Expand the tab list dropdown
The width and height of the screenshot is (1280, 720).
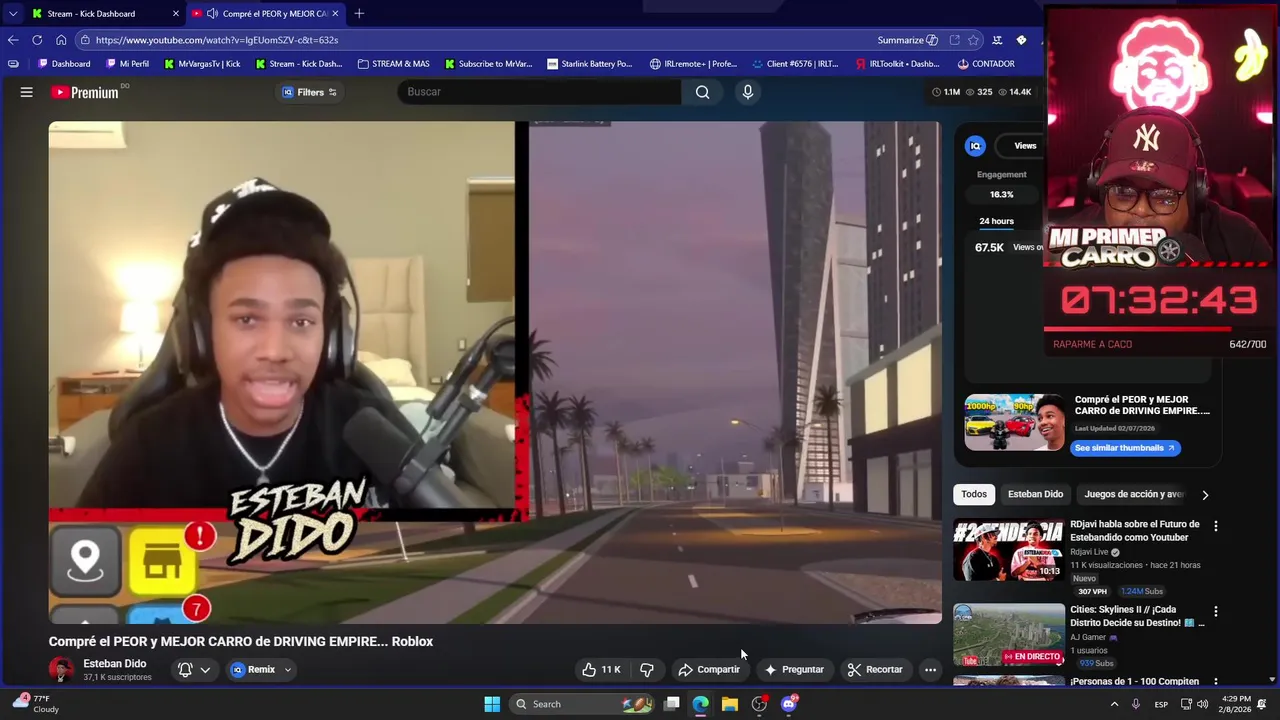[x=13, y=13]
